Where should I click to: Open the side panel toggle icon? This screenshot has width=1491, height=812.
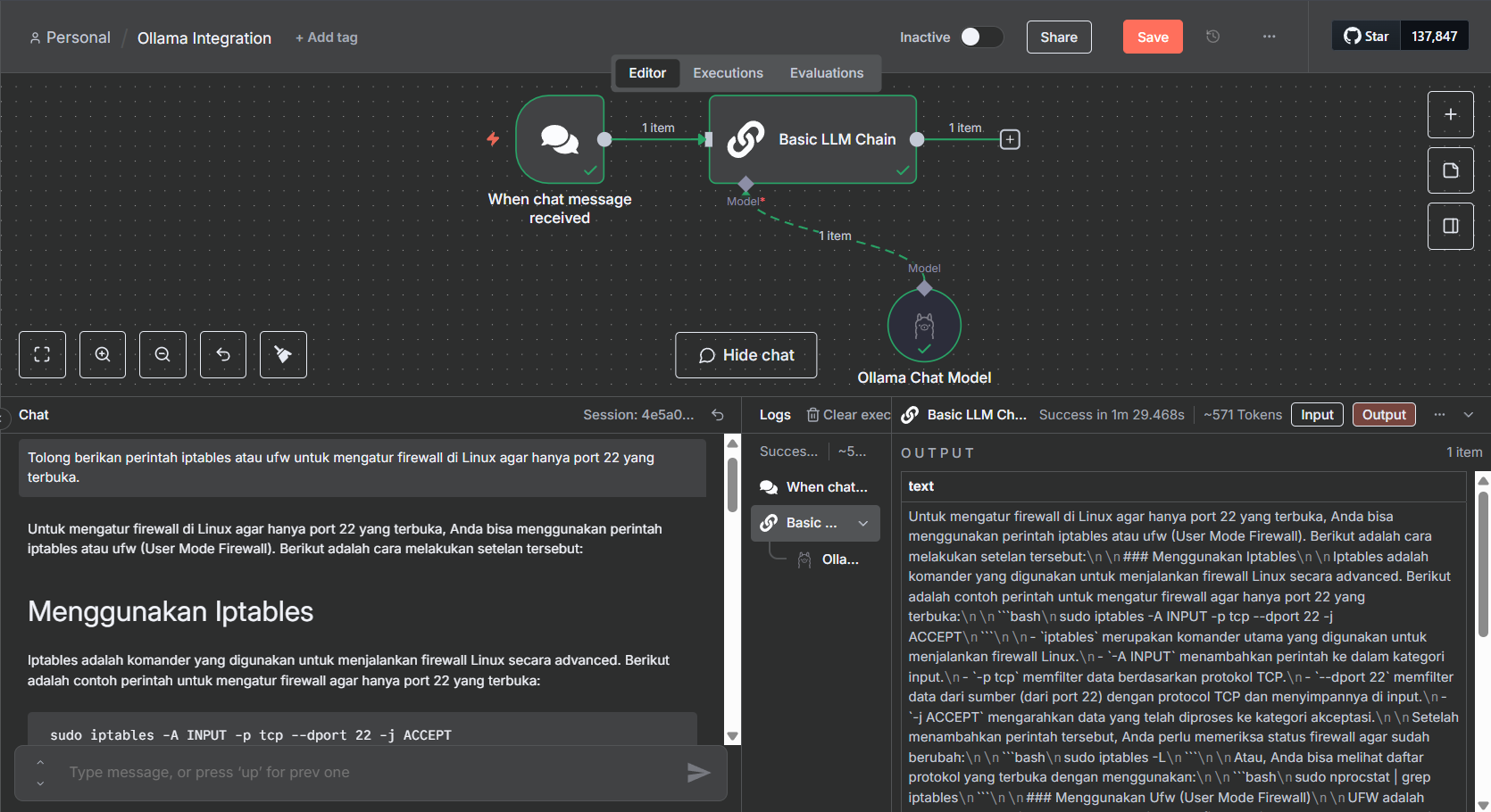tap(1451, 226)
